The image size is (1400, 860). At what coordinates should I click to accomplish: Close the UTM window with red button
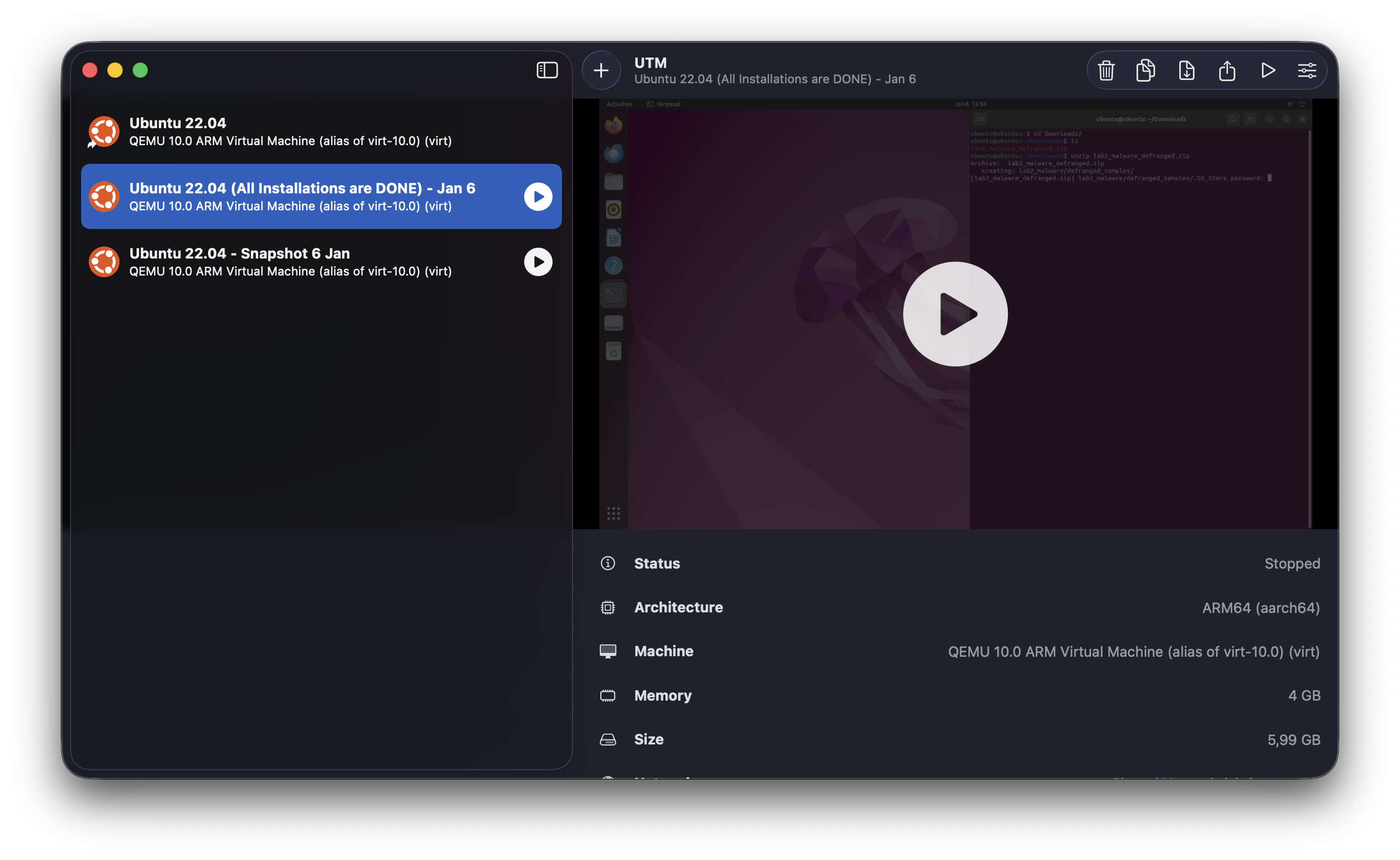tap(90, 70)
